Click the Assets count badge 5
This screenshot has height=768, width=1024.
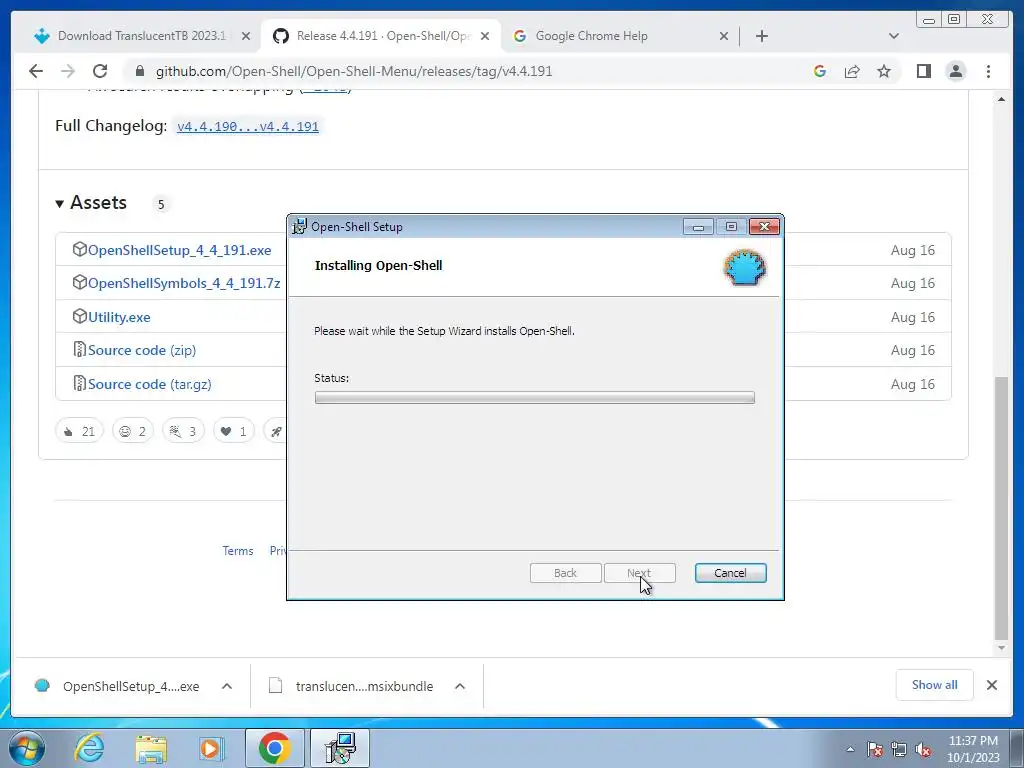(161, 204)
